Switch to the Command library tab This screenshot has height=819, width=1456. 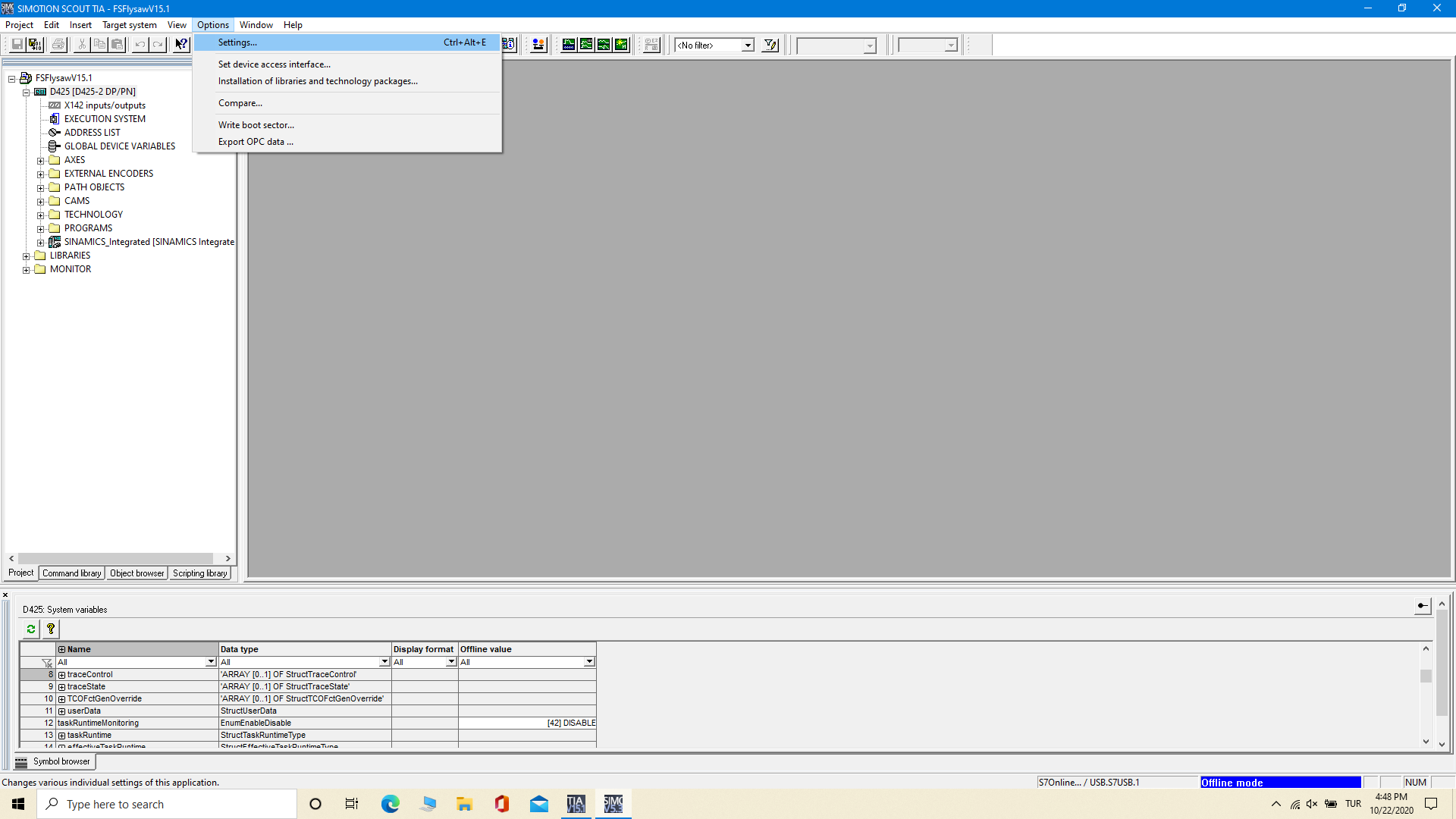71,573
